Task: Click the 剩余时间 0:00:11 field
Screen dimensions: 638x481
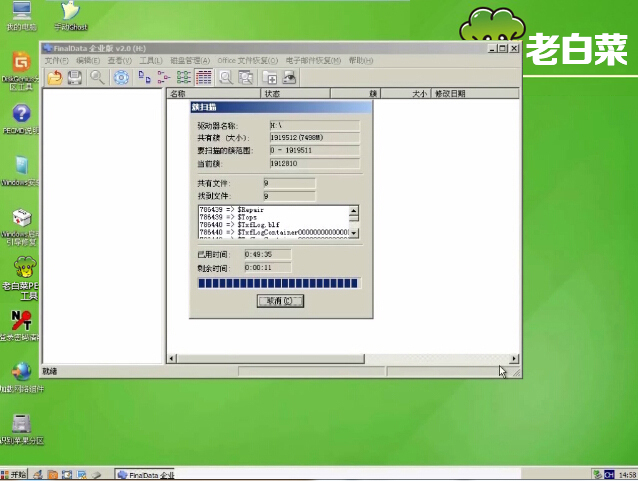Action: 268,268
